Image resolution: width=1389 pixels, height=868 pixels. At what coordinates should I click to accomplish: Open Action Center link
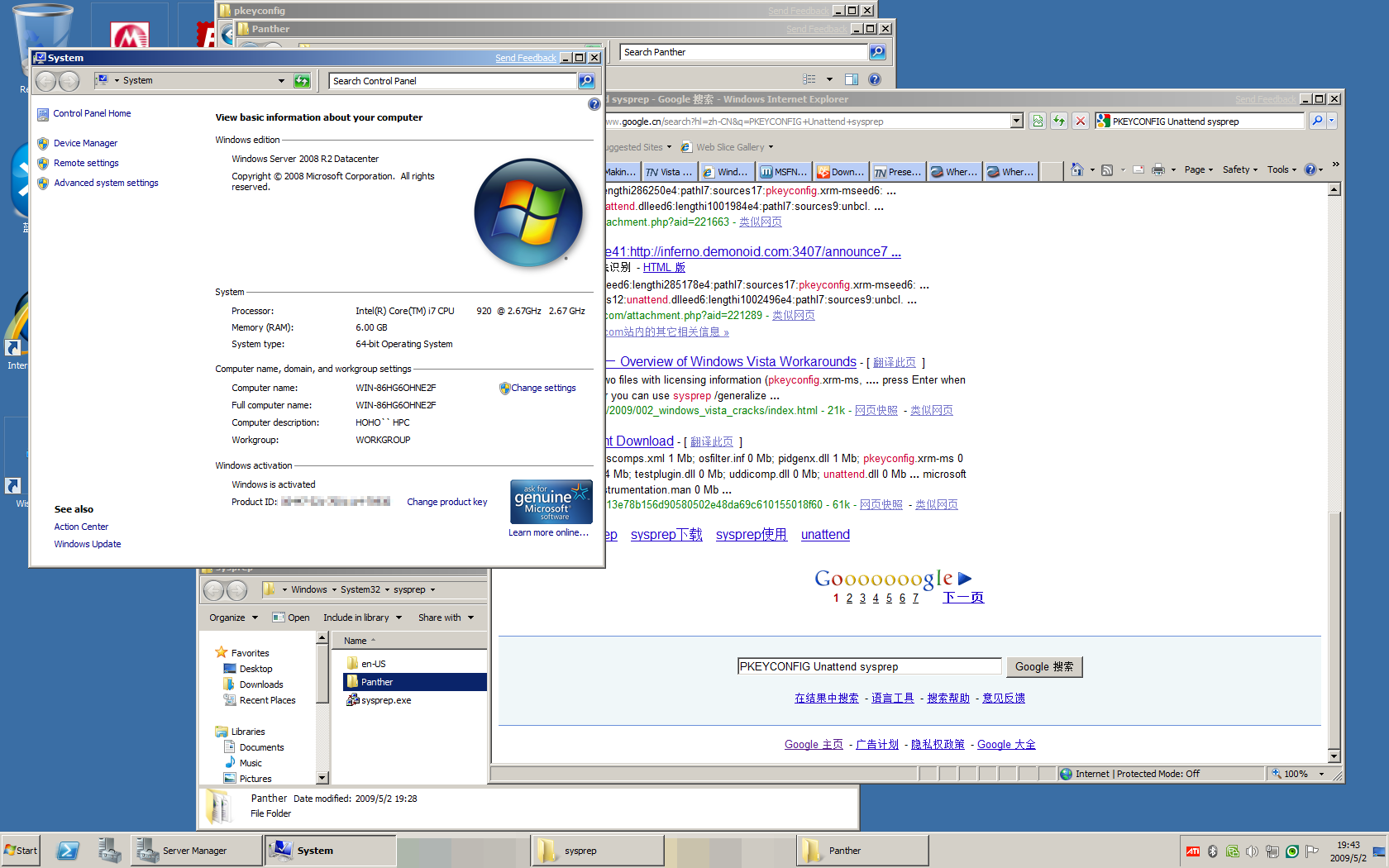[x=81, y=527]
